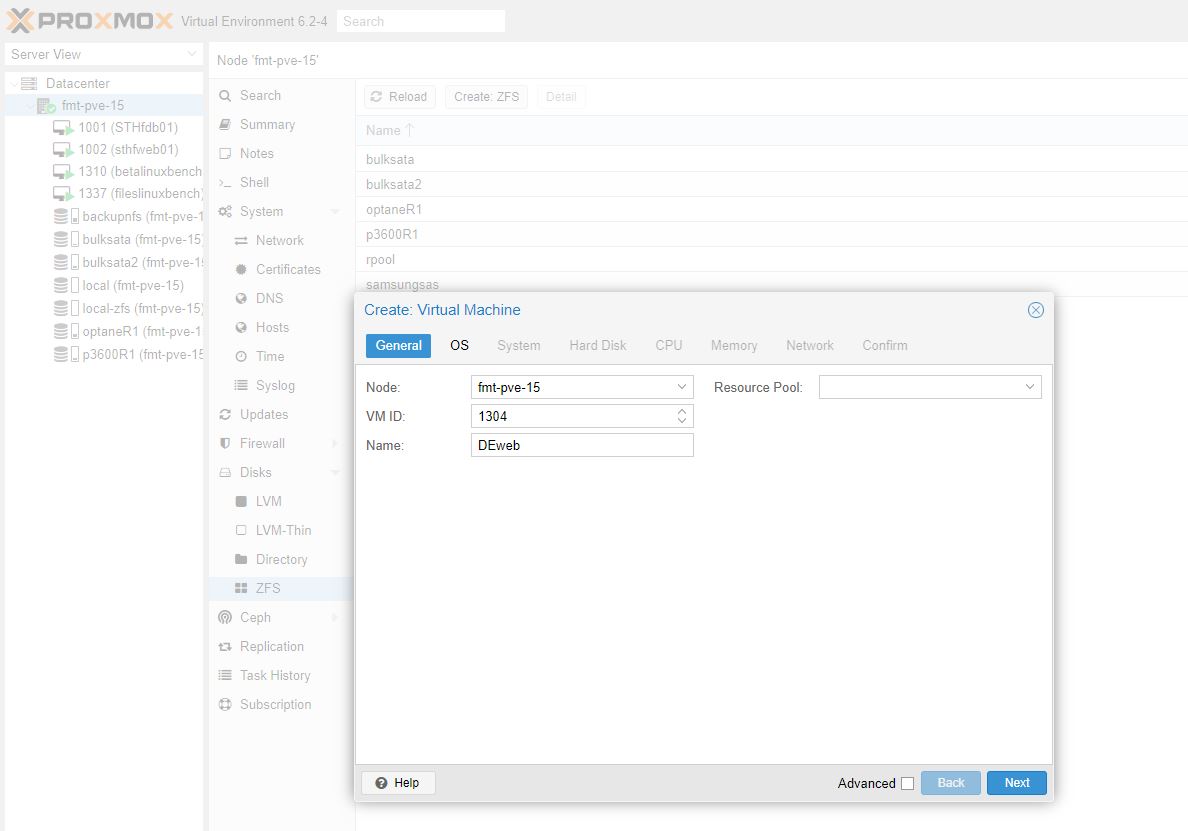Open the DNS globe menu item

click(x=241, y=299)
